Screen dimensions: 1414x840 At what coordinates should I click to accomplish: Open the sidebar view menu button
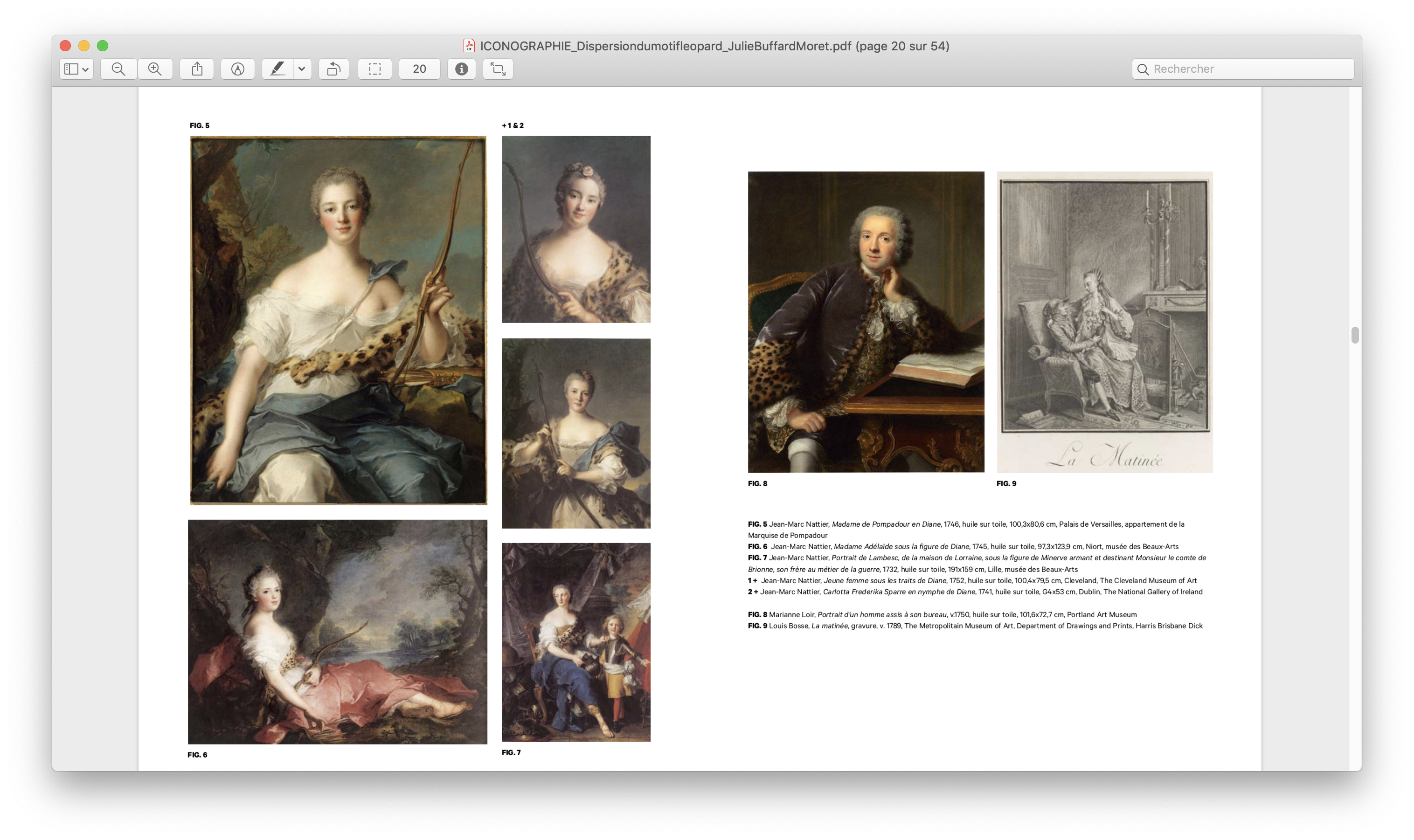click(x=76, y=69)
